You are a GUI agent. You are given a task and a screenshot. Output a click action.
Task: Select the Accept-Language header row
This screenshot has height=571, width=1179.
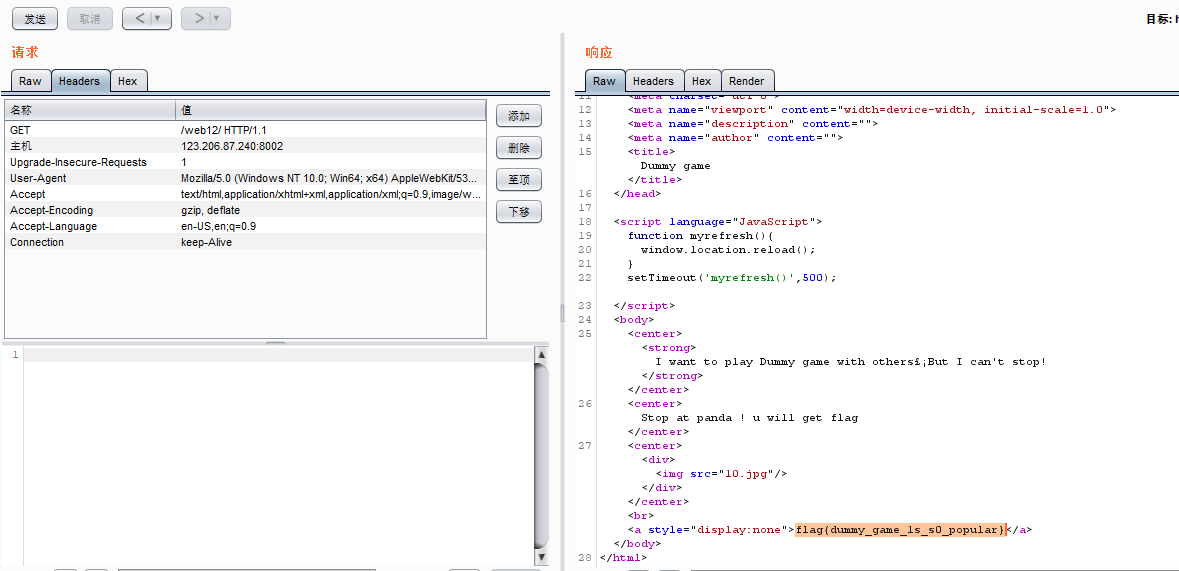(245, 226)
